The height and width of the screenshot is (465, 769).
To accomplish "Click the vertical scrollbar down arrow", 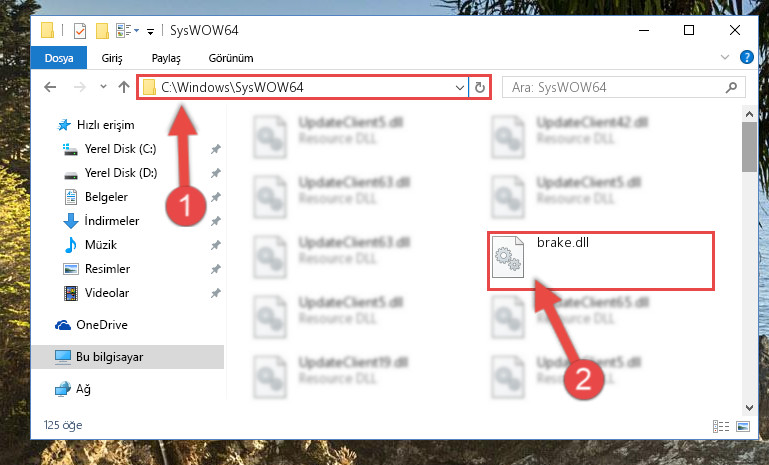I will [749, 408].
